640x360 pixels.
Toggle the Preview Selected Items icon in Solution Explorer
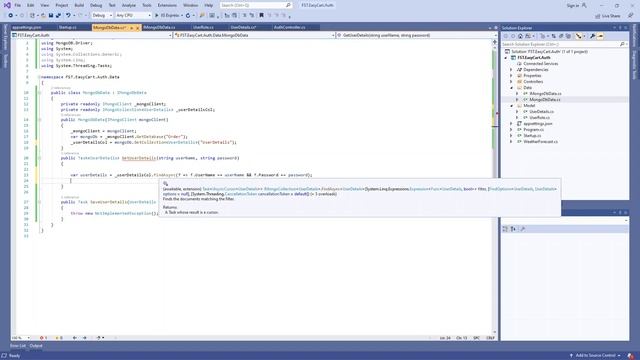coord(600,36)
